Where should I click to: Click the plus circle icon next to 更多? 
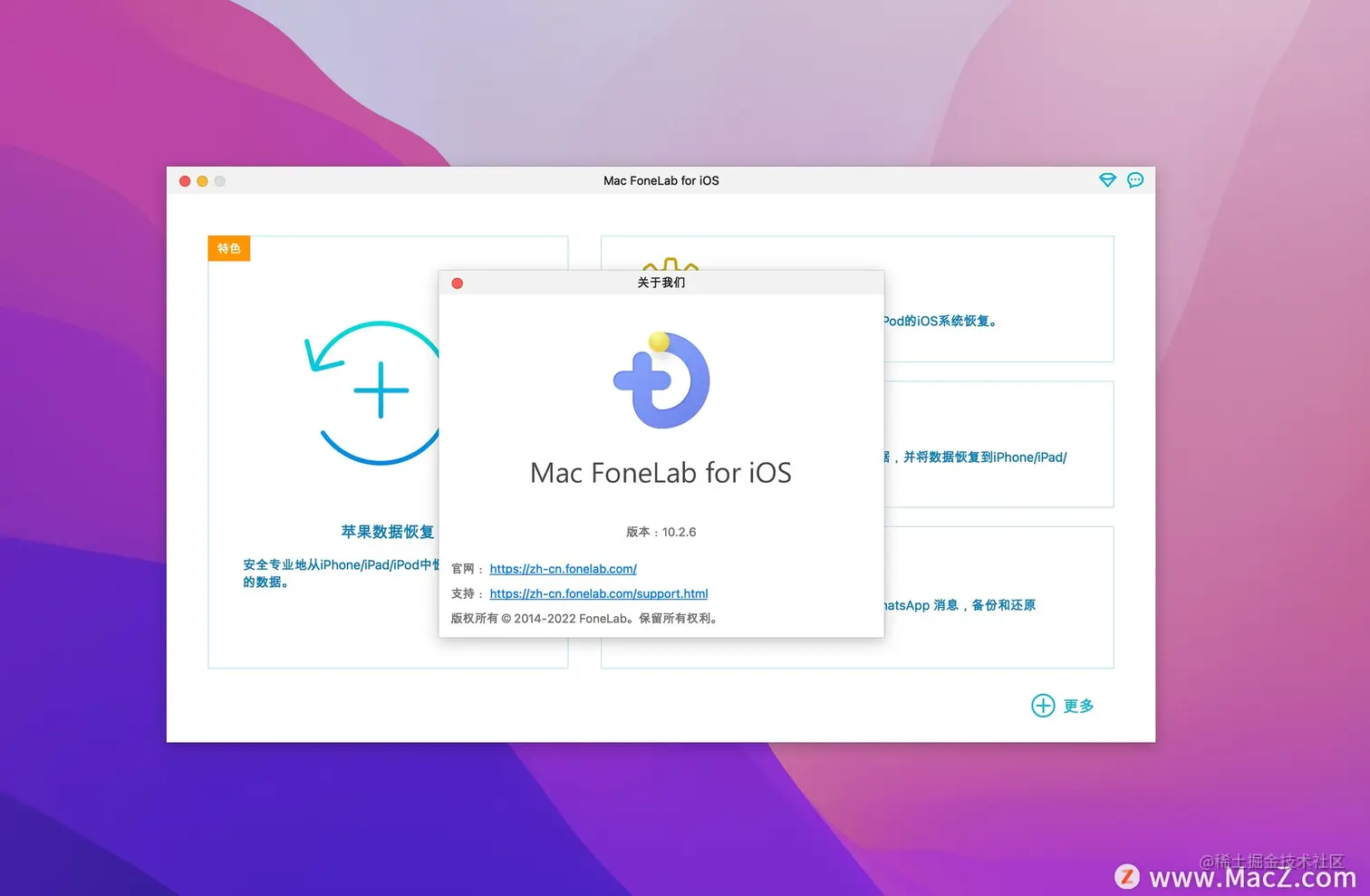pos(1043,705)
